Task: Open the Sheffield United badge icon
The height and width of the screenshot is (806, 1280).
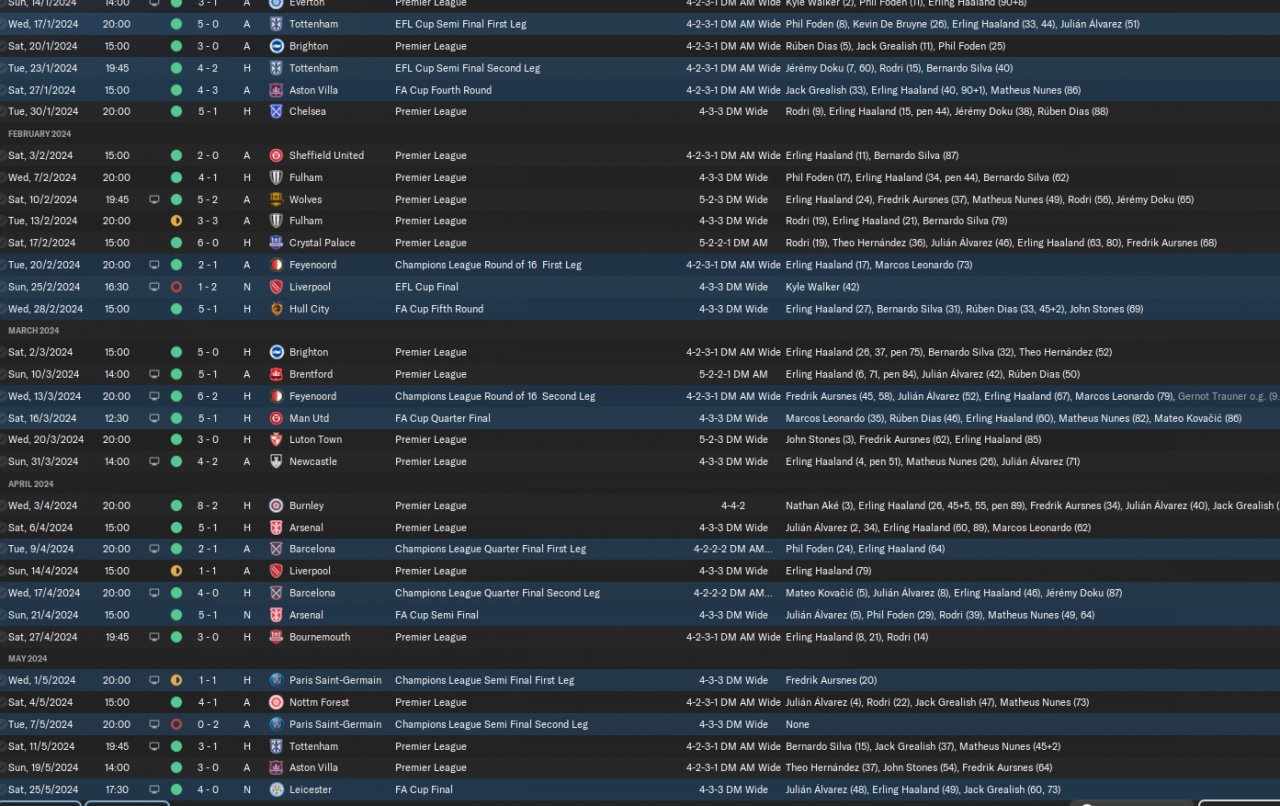Action: [x=276, y=155]
